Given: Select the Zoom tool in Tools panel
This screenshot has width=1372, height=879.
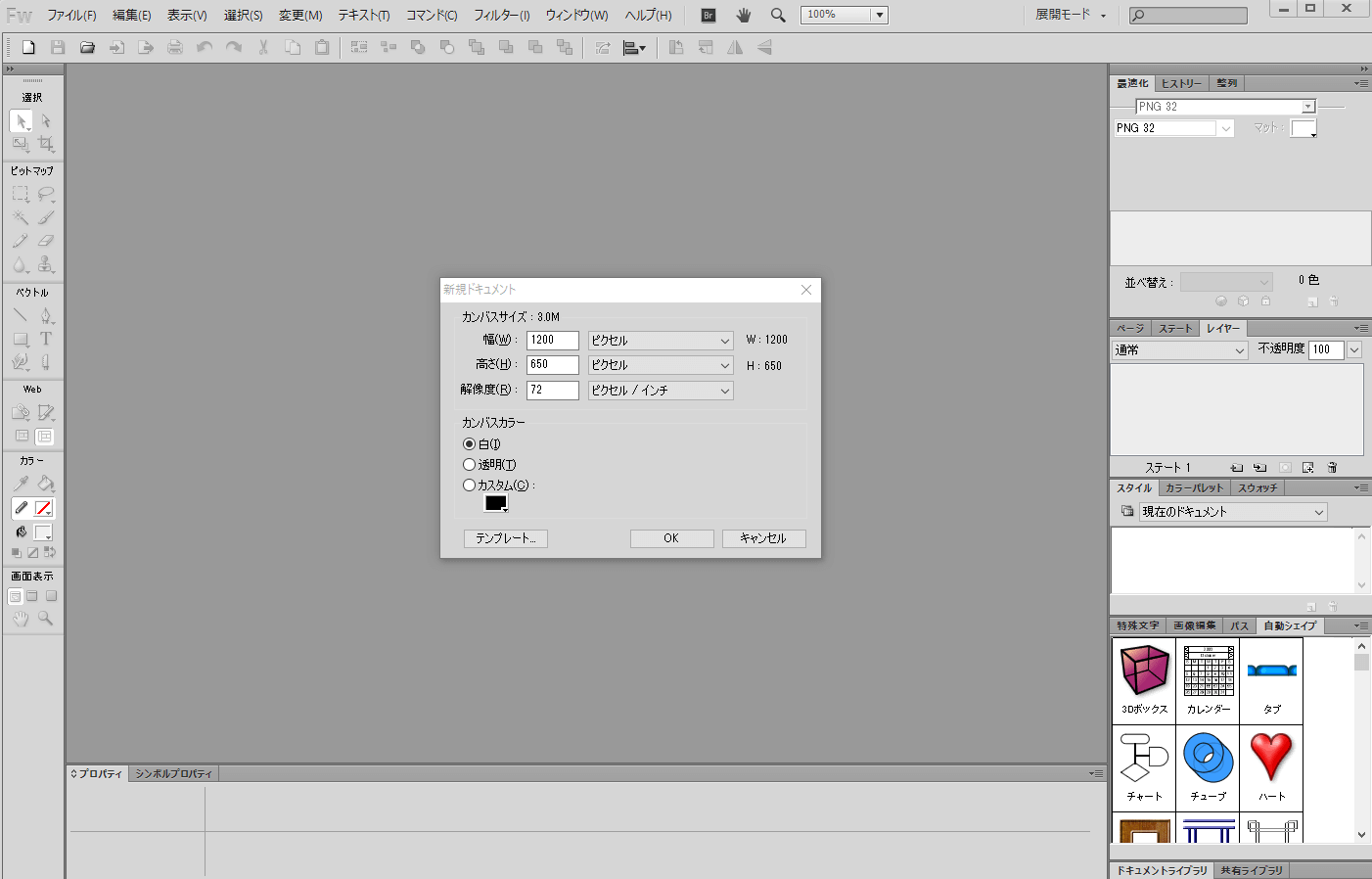Looking at the screenshot, I should click(x=46, y=619).
